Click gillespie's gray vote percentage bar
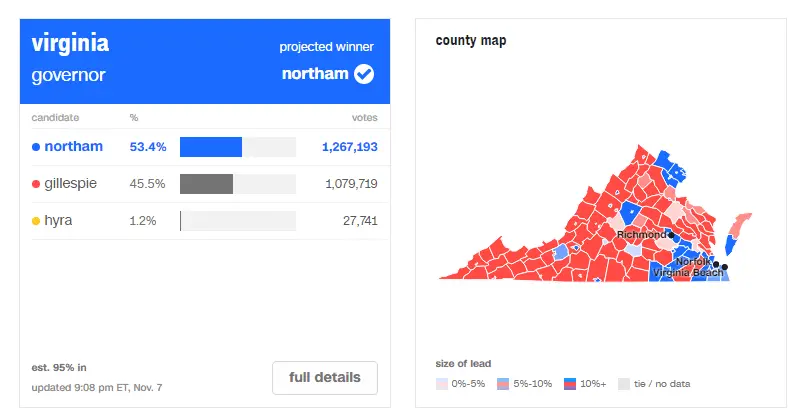 click(206, 184)
